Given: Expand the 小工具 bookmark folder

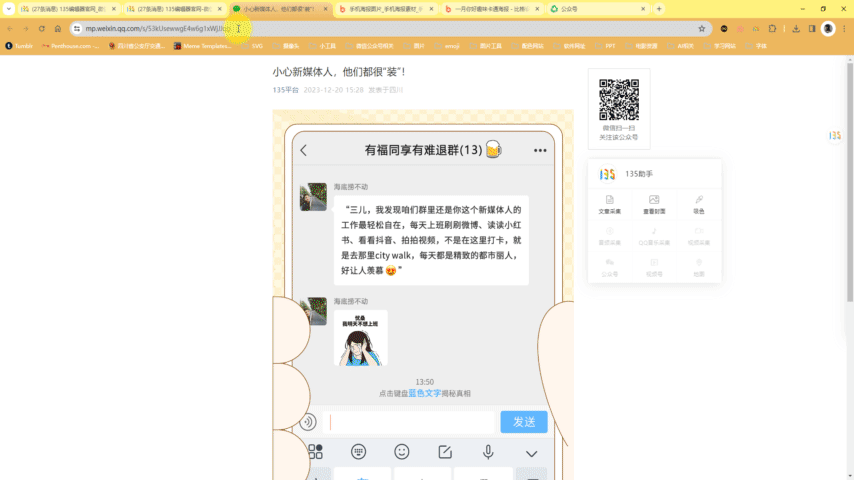Looking at the screenshot, I should click(x=323, y=46).
